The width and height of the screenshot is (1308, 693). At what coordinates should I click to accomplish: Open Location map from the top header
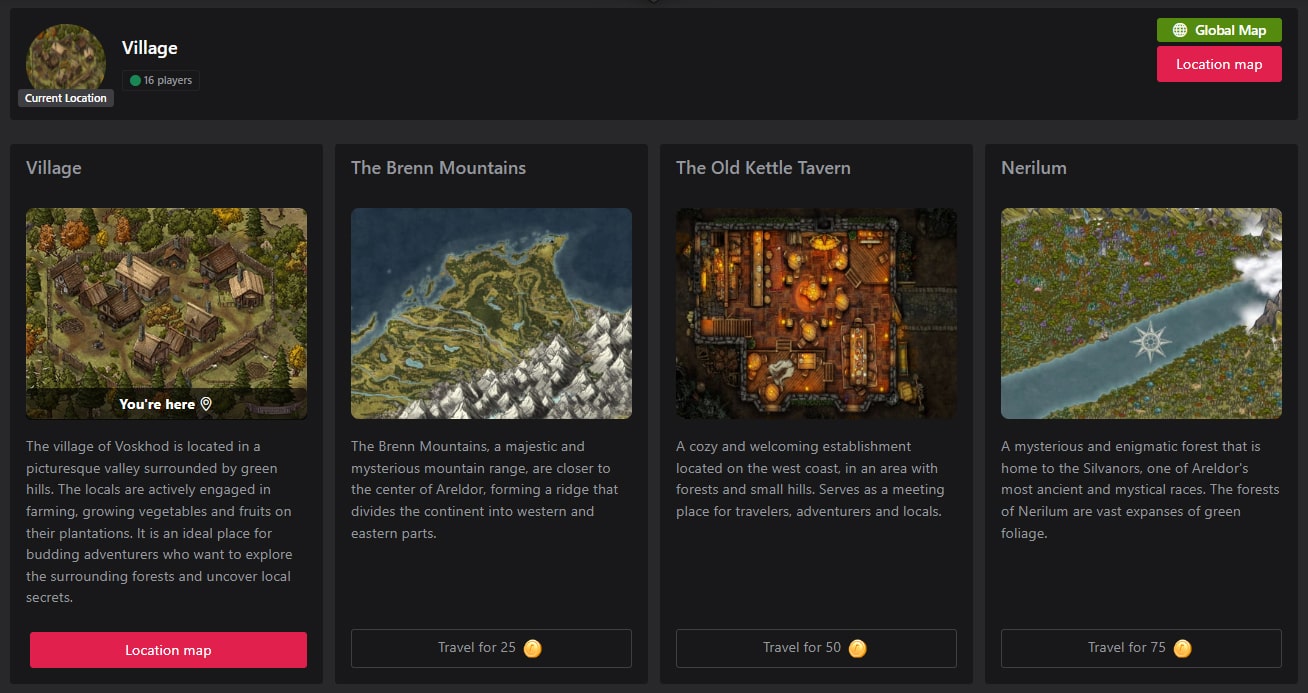[1219, 64]
